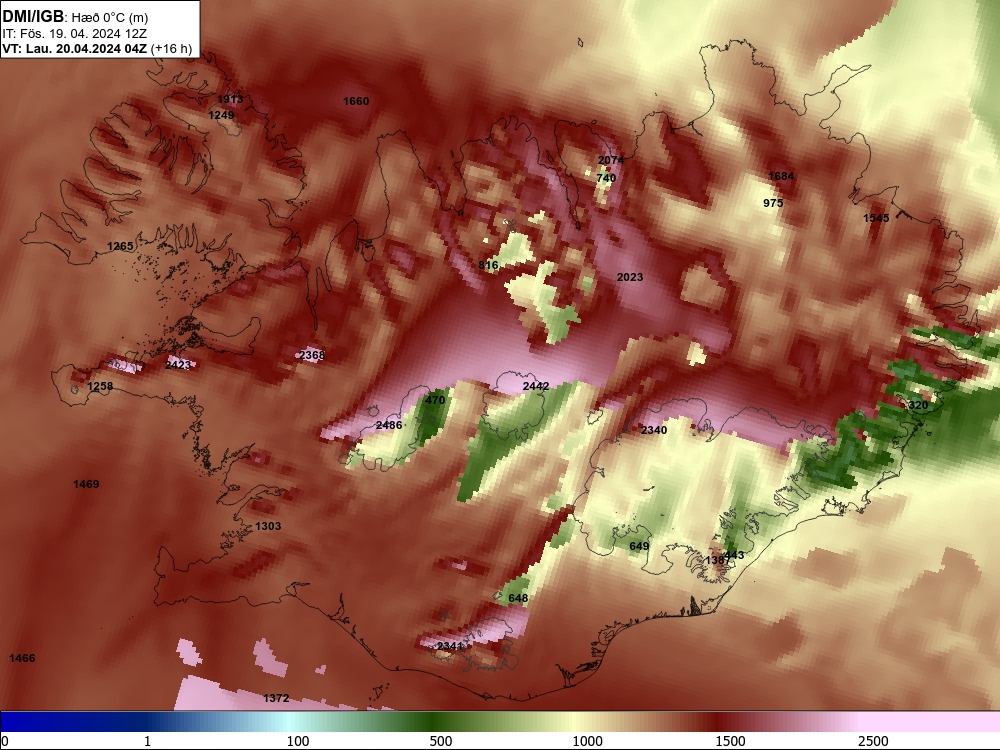Click the 648 height label

click(518, 598)
